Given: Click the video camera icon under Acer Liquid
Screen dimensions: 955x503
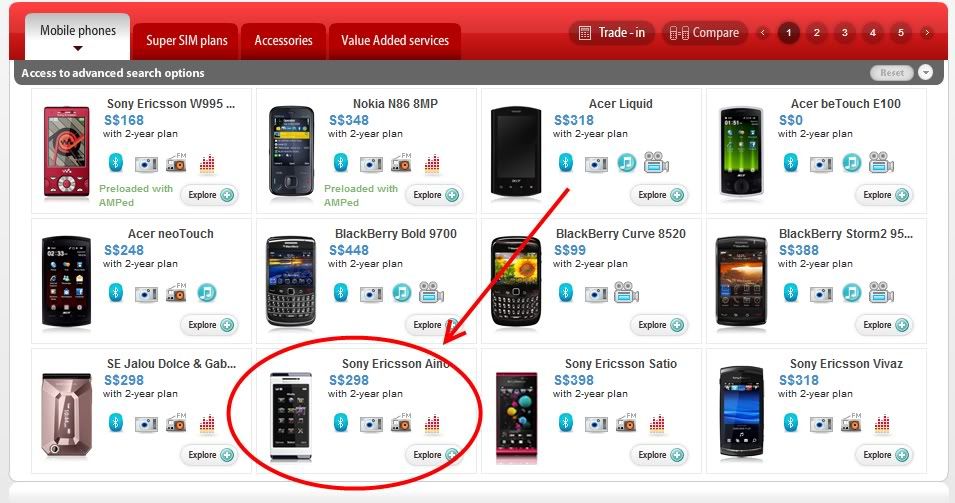Looking at the screenshot, I should 656,162.
